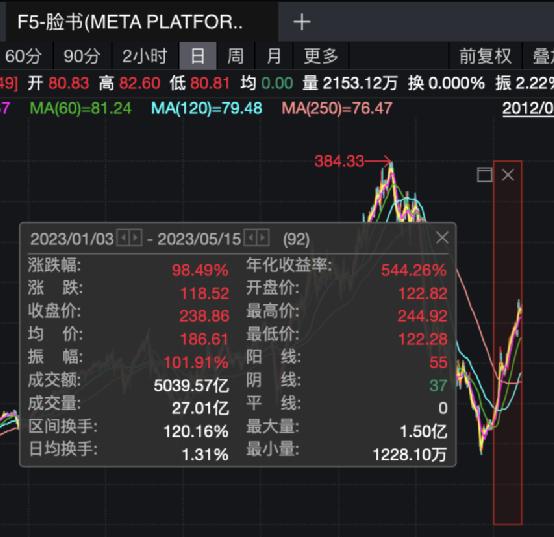Image resolution: width=554 pixels, height=537 pixels.
Task: Step start date 2023/01/03 backward
Action: pyautogui.click(x=123, y=238)
